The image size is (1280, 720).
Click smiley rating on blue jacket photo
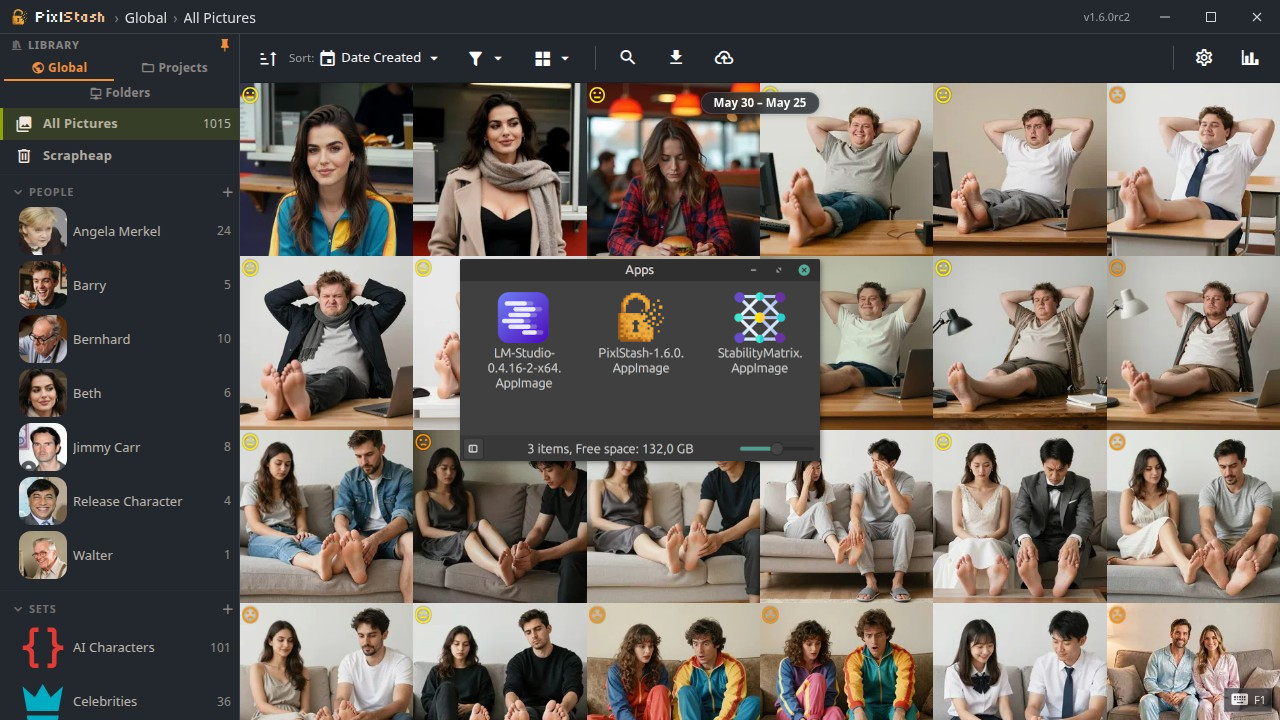[250, 95]
